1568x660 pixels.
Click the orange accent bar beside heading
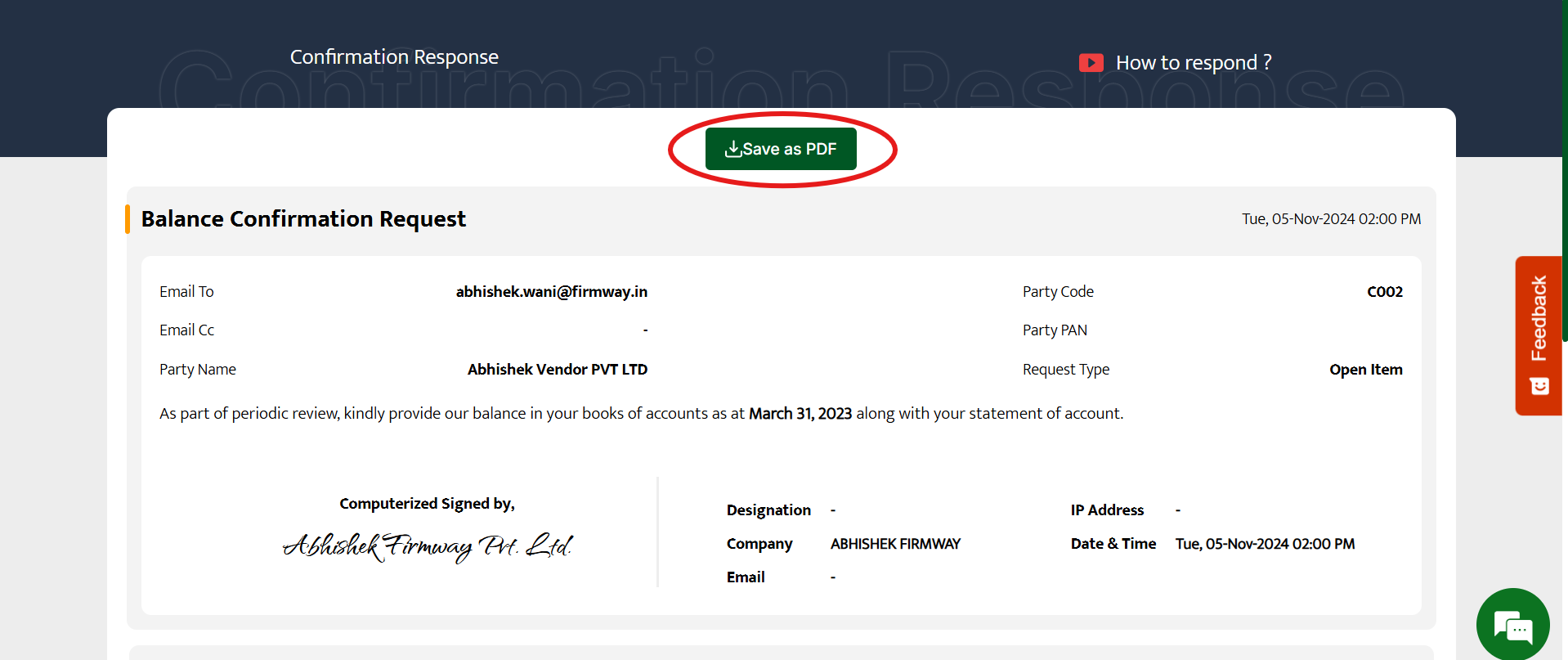(128, 219)
